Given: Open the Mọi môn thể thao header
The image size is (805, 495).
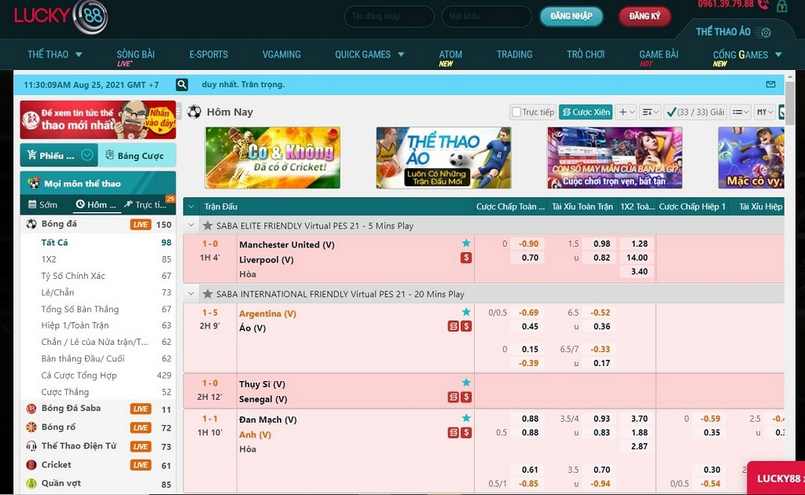Looking at the screenshot, I should (98, 183).
